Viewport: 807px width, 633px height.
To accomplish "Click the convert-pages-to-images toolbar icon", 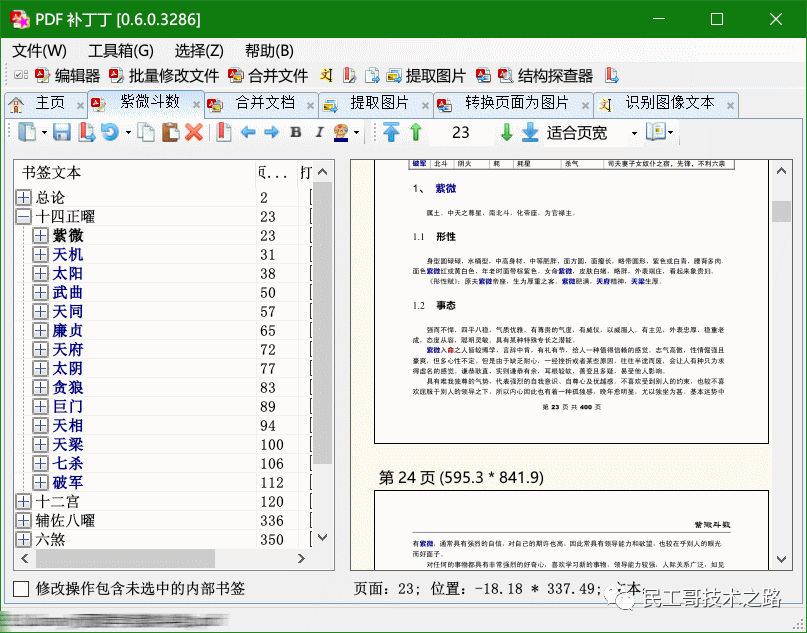I will coord(483,76).
